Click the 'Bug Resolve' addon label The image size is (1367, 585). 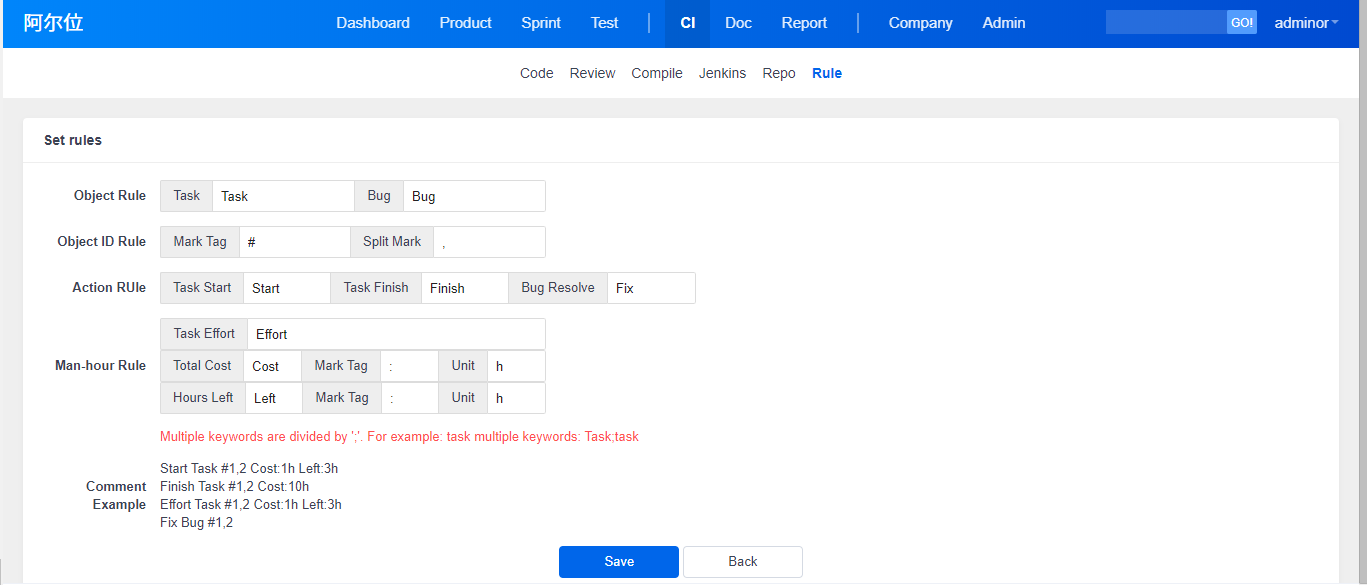pyautogui.click(x=558, y=288)
